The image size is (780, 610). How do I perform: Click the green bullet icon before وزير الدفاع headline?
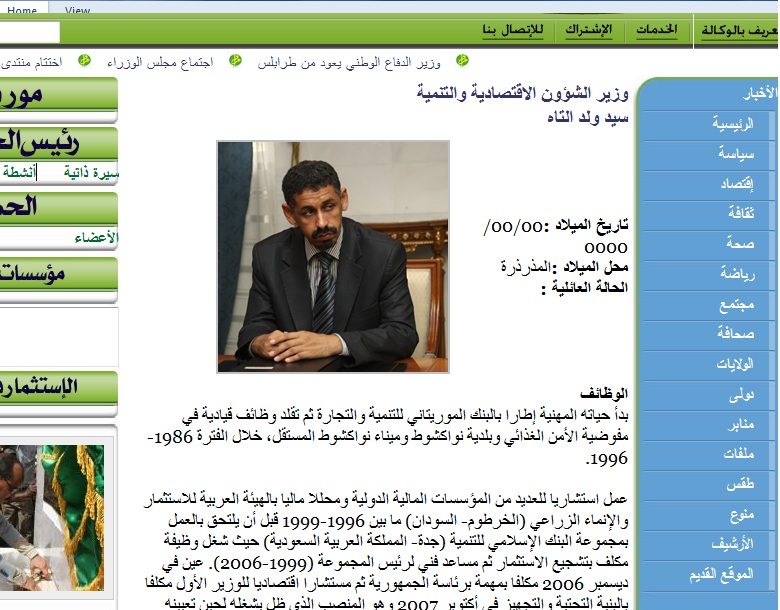point(462,61)
